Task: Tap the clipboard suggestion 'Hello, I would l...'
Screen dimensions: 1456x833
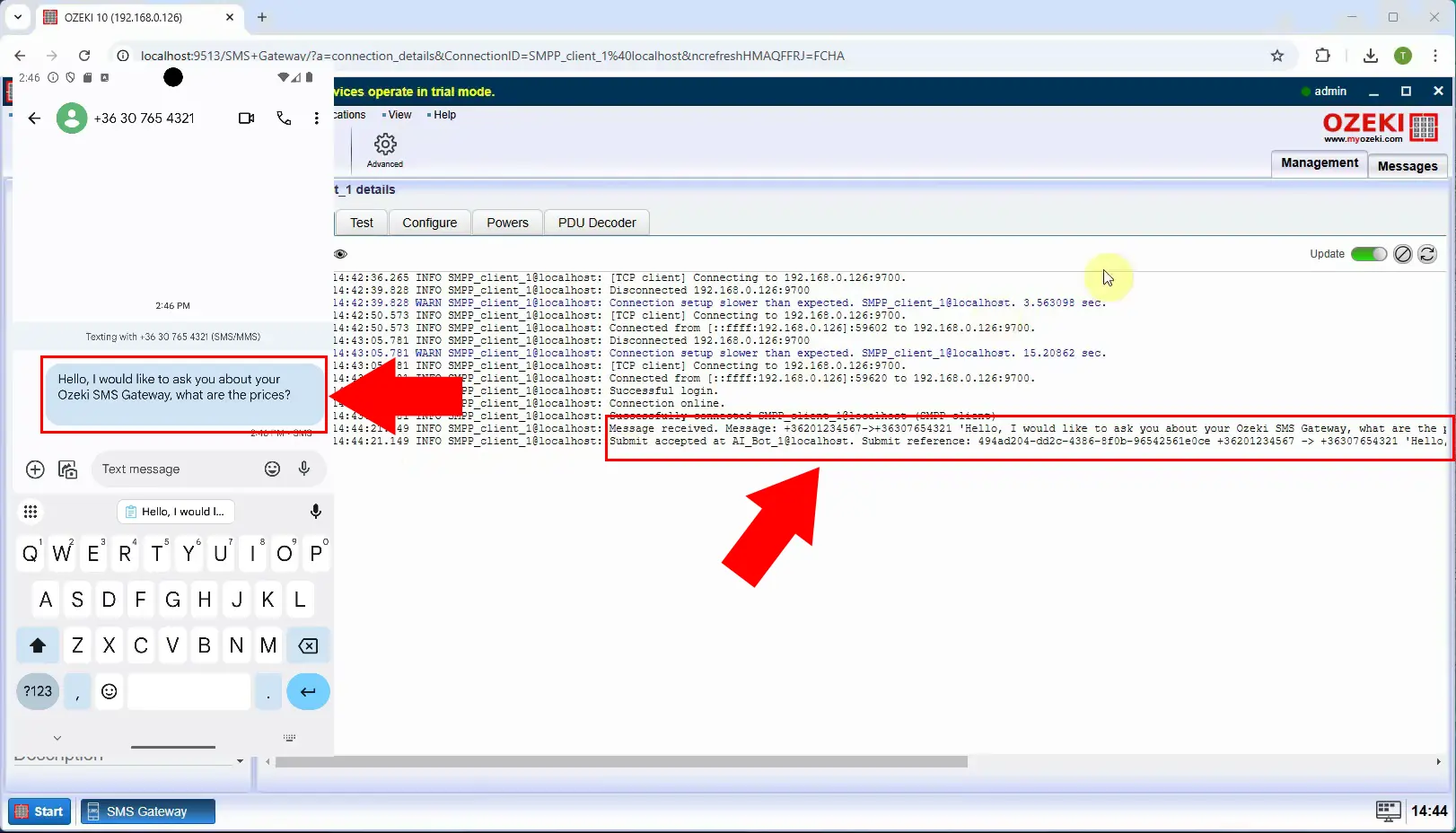Action: pyautogui.click(x=176, y=512)
